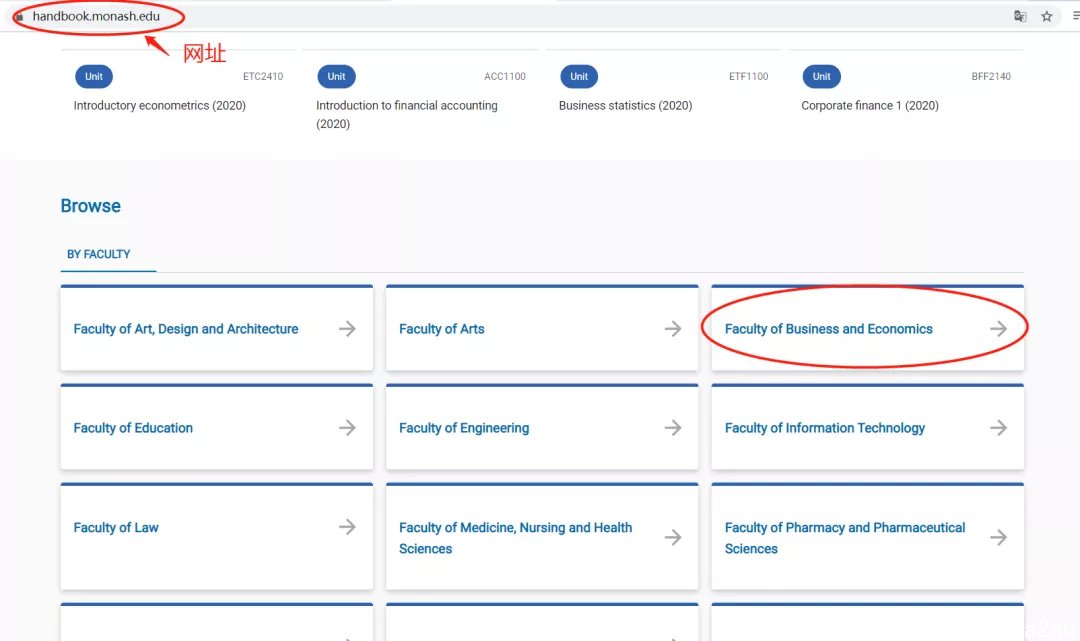Click the ACC1100 unit code
1080x641 pixels.
[505, 76]
